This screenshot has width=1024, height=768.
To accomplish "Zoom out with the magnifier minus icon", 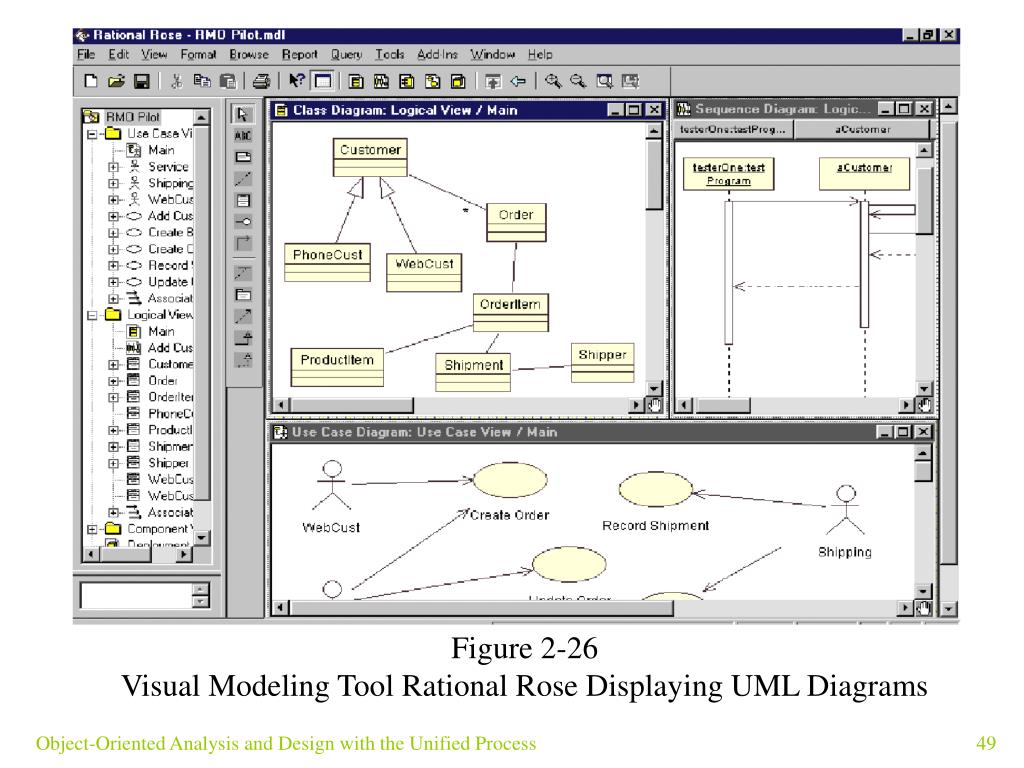I will pos(578,81).
